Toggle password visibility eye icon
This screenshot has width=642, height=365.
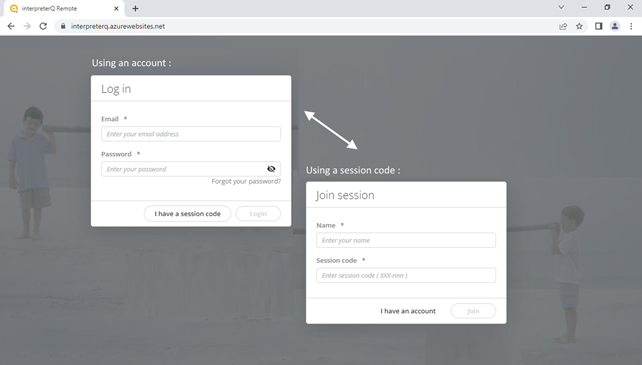pos(271,169)
